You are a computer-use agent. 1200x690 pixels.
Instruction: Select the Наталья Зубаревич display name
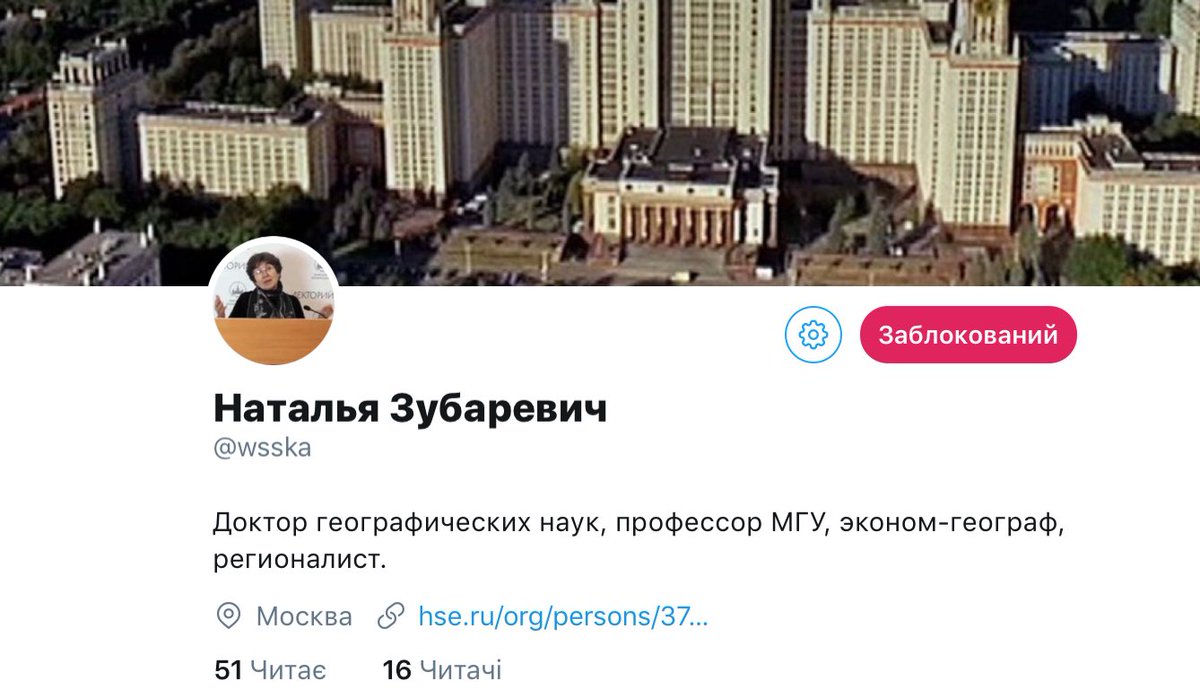tap(410, 408)
